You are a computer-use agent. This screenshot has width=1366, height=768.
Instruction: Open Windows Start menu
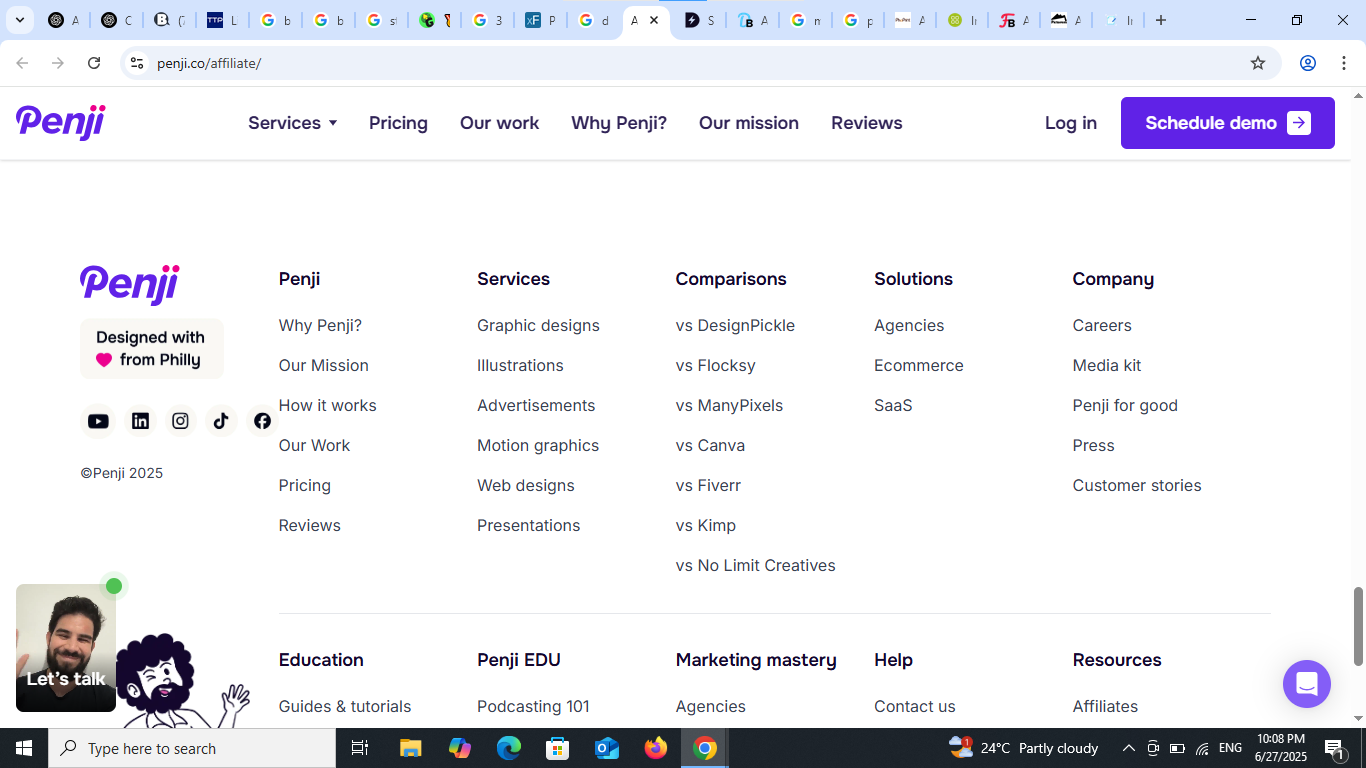pyautogui.click(x=24, y=748)
